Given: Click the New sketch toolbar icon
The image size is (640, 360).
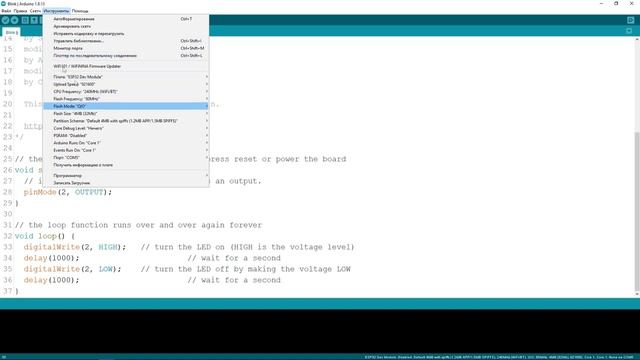Looking at the screenshot, I should 25,20.
